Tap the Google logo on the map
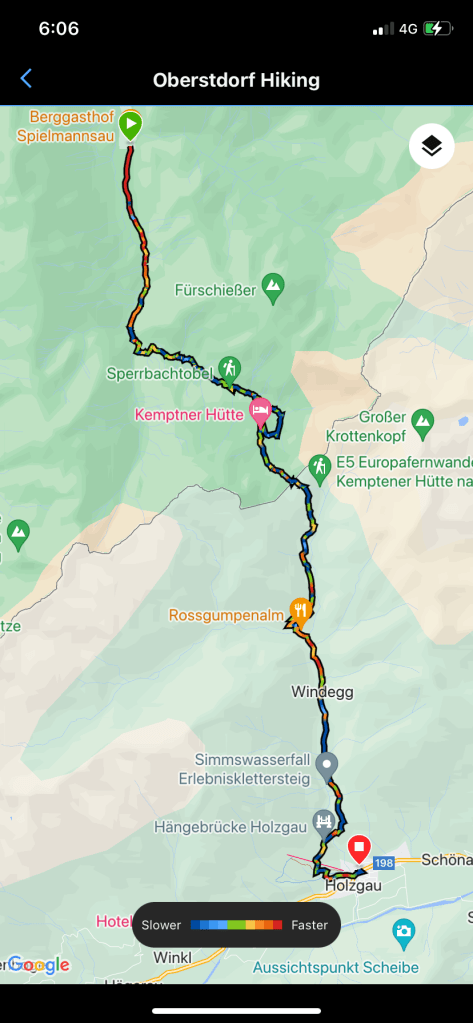 38,964
